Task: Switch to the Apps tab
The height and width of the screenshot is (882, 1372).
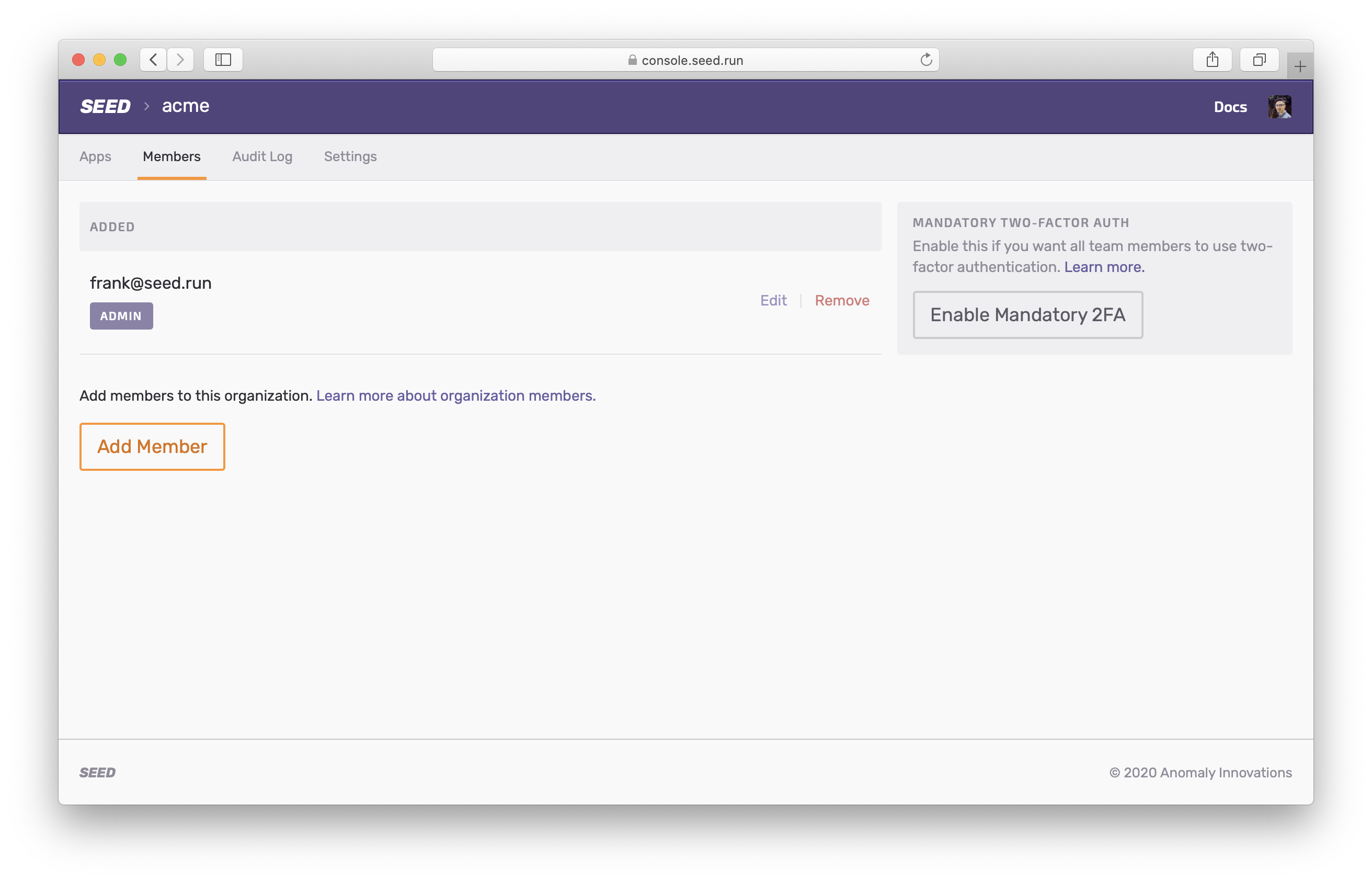Action: coord(95,156)
